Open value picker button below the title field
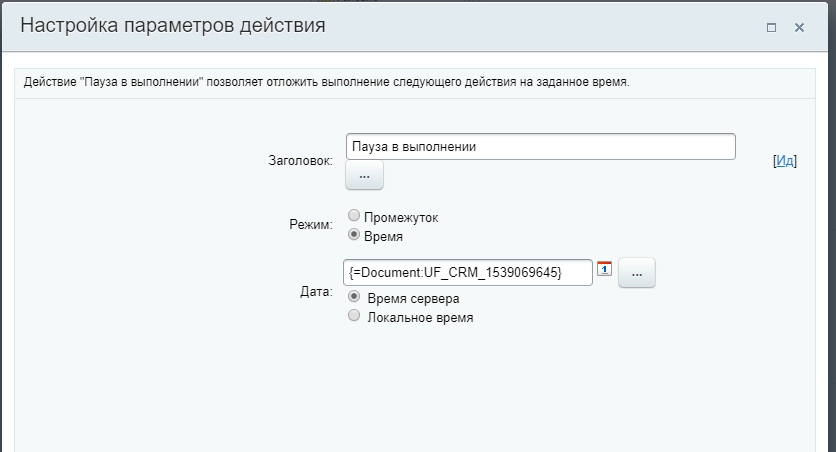The image size is (836, 452). (364, 175)
